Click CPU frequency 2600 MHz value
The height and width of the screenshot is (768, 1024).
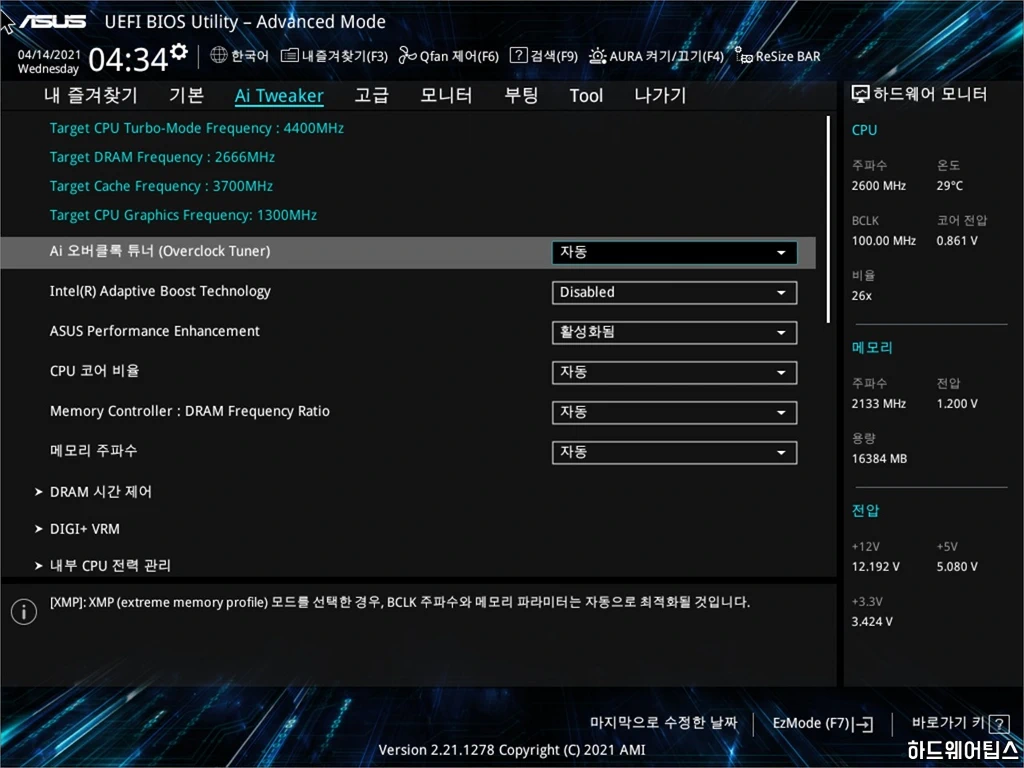coord(878,186)
